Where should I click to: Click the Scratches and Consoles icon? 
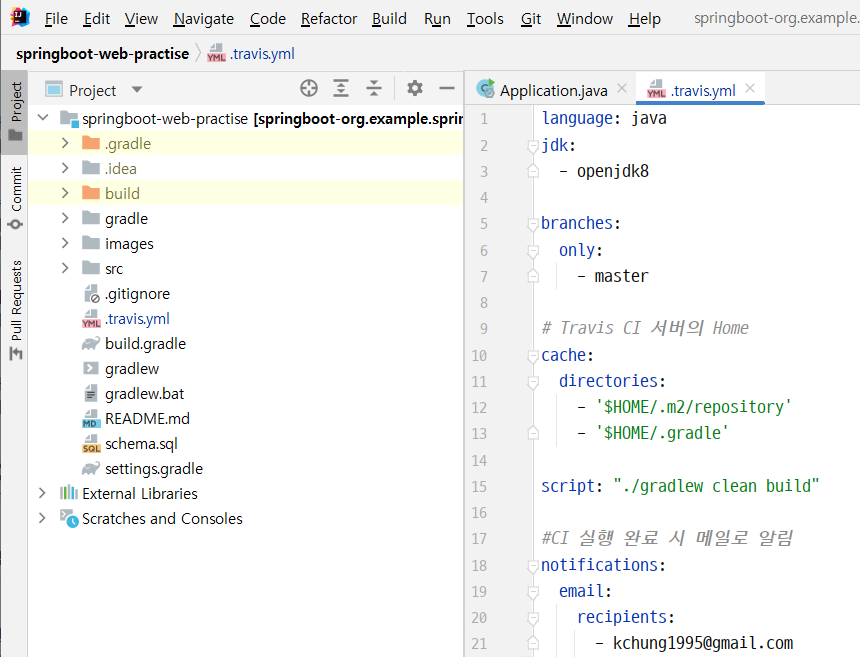pos(69,518)
